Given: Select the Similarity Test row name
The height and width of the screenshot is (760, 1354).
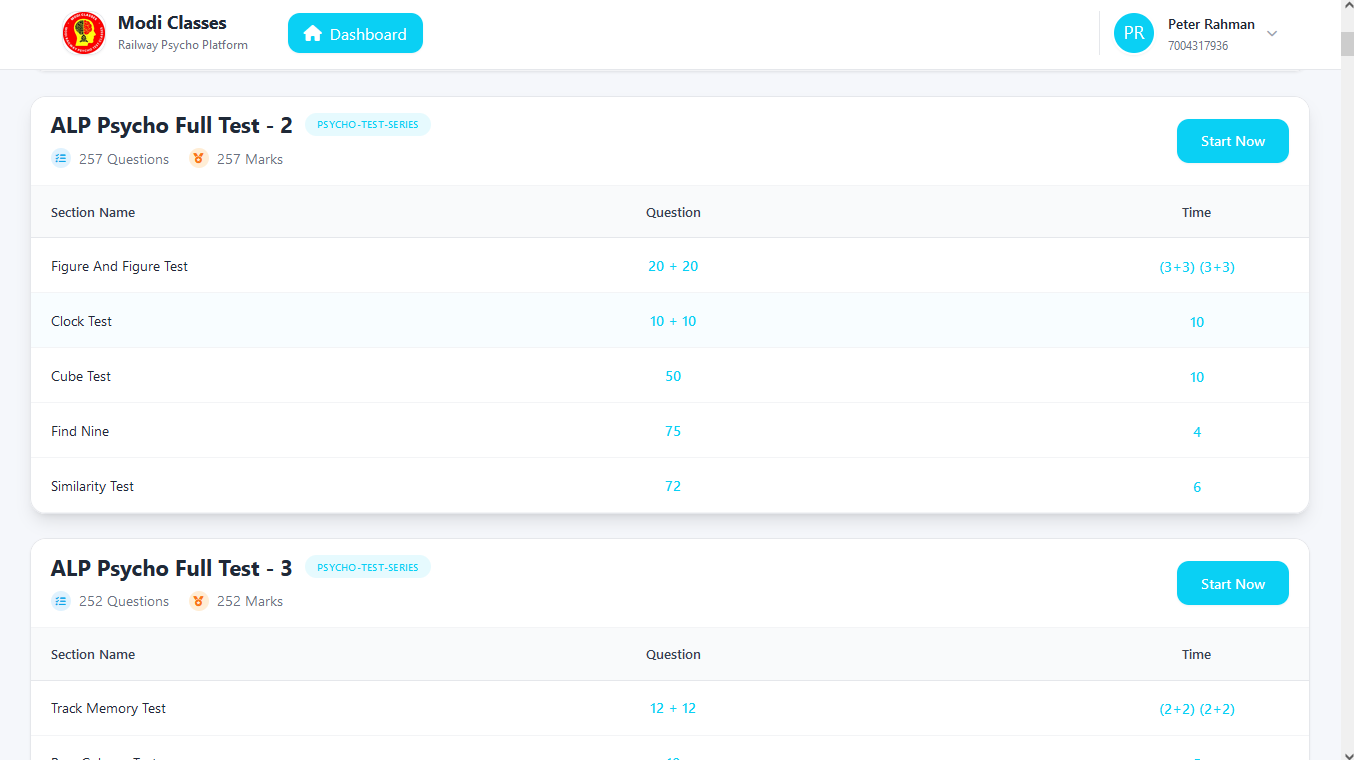Looking at the screenshot, I should [92, 486].
